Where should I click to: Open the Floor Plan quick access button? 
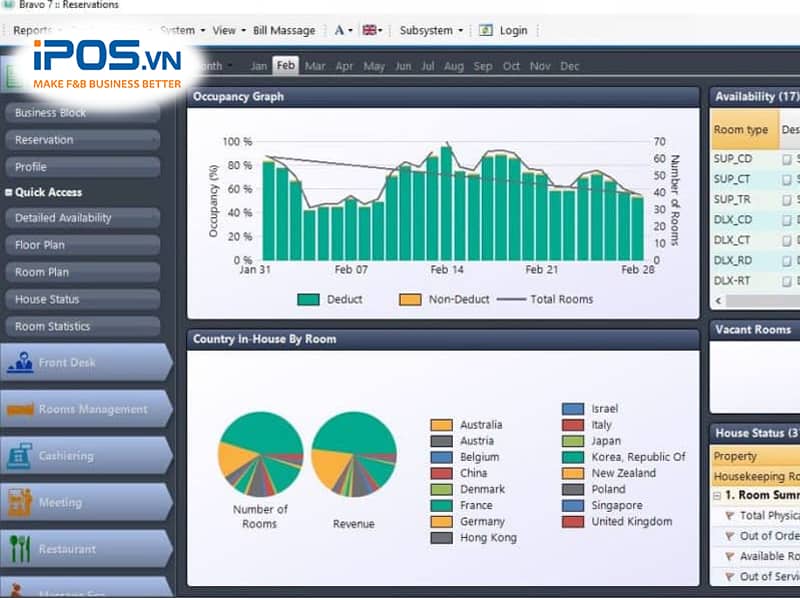[82, 245]
